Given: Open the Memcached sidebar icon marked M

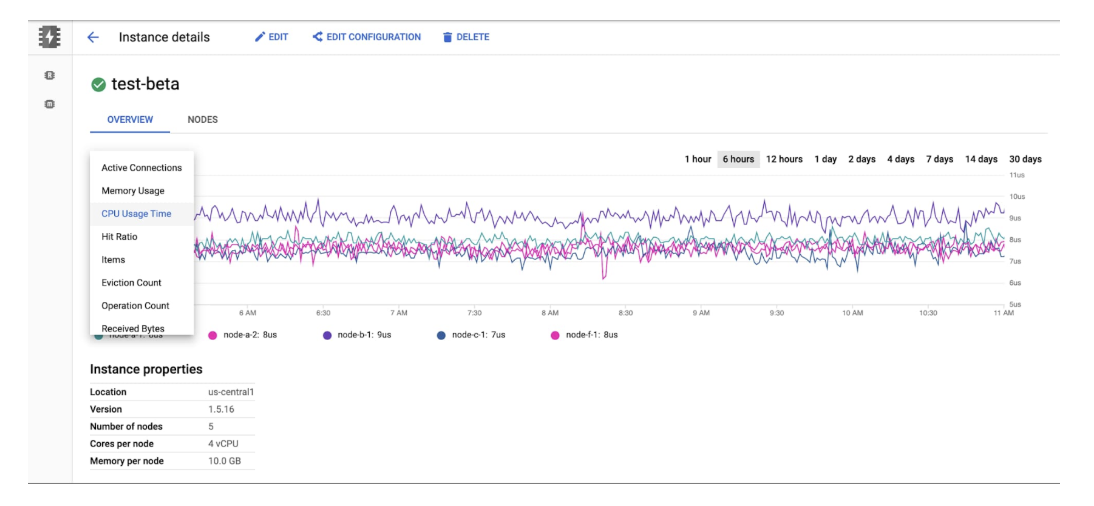Looking at the screenshot, I should [49, 104].
